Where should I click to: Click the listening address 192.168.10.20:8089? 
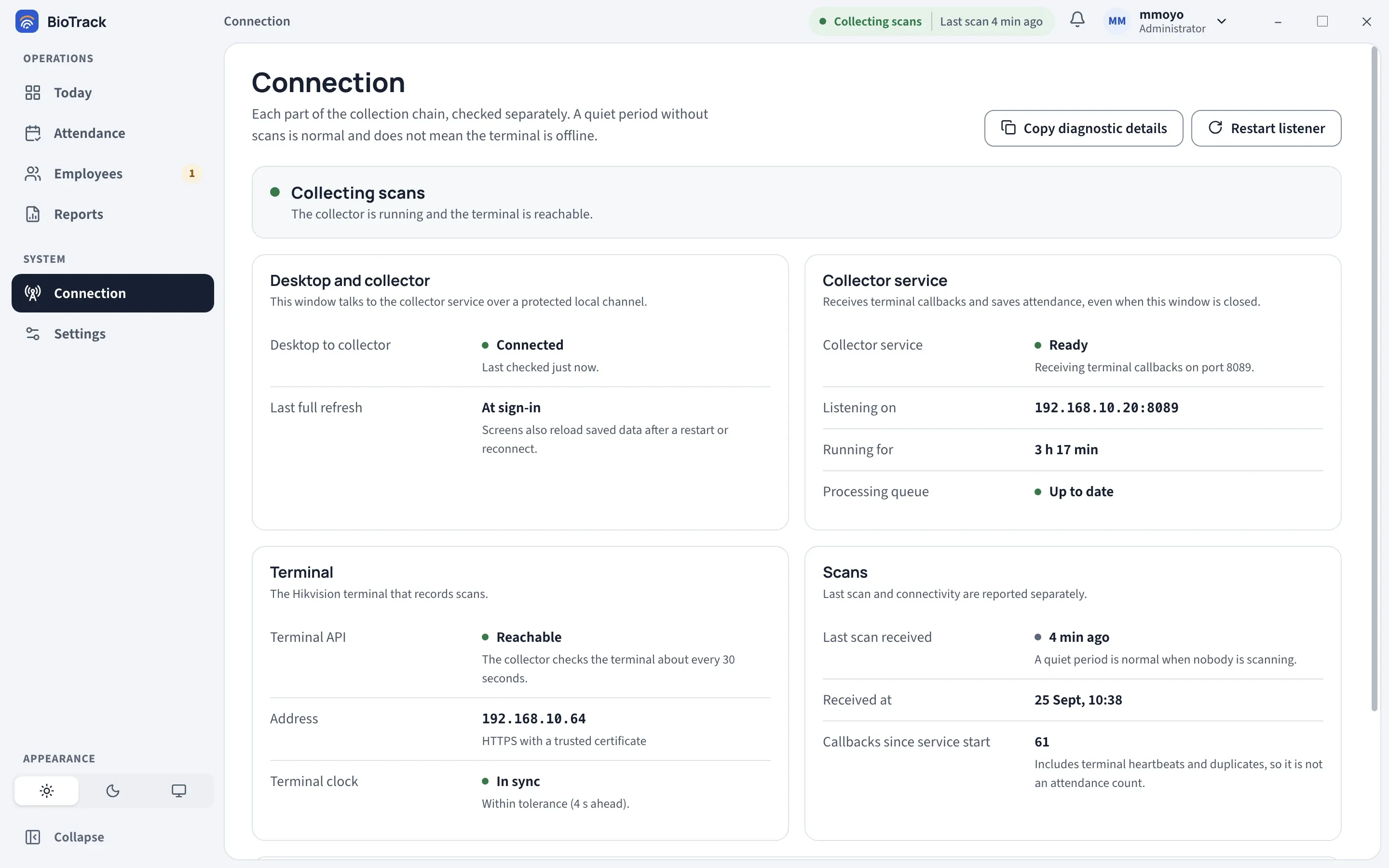(1106, 407)
